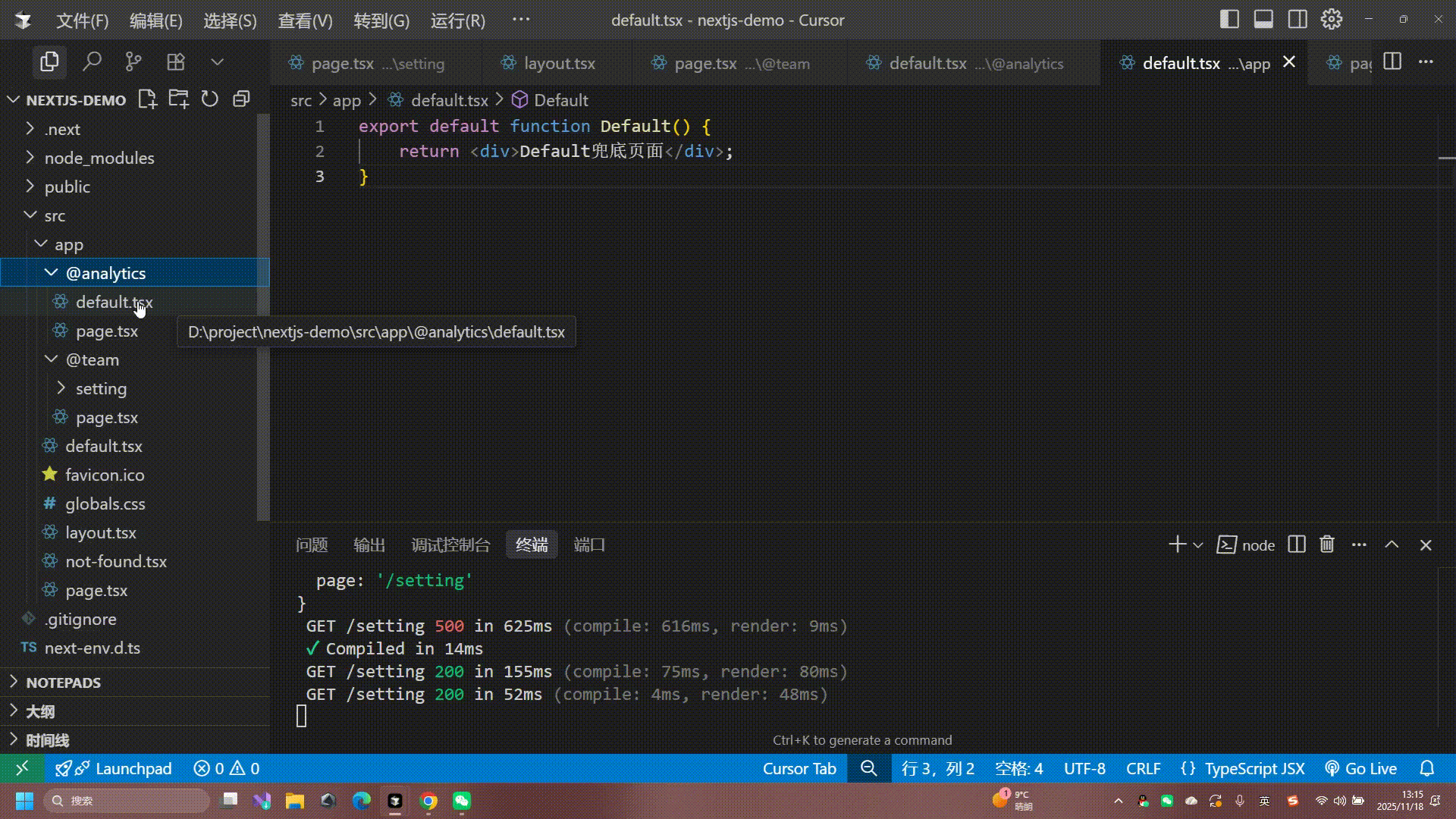Open the new terminal dropdown arrow
This screenshot has height=819, width=1456.
[x=1198, y=545]
